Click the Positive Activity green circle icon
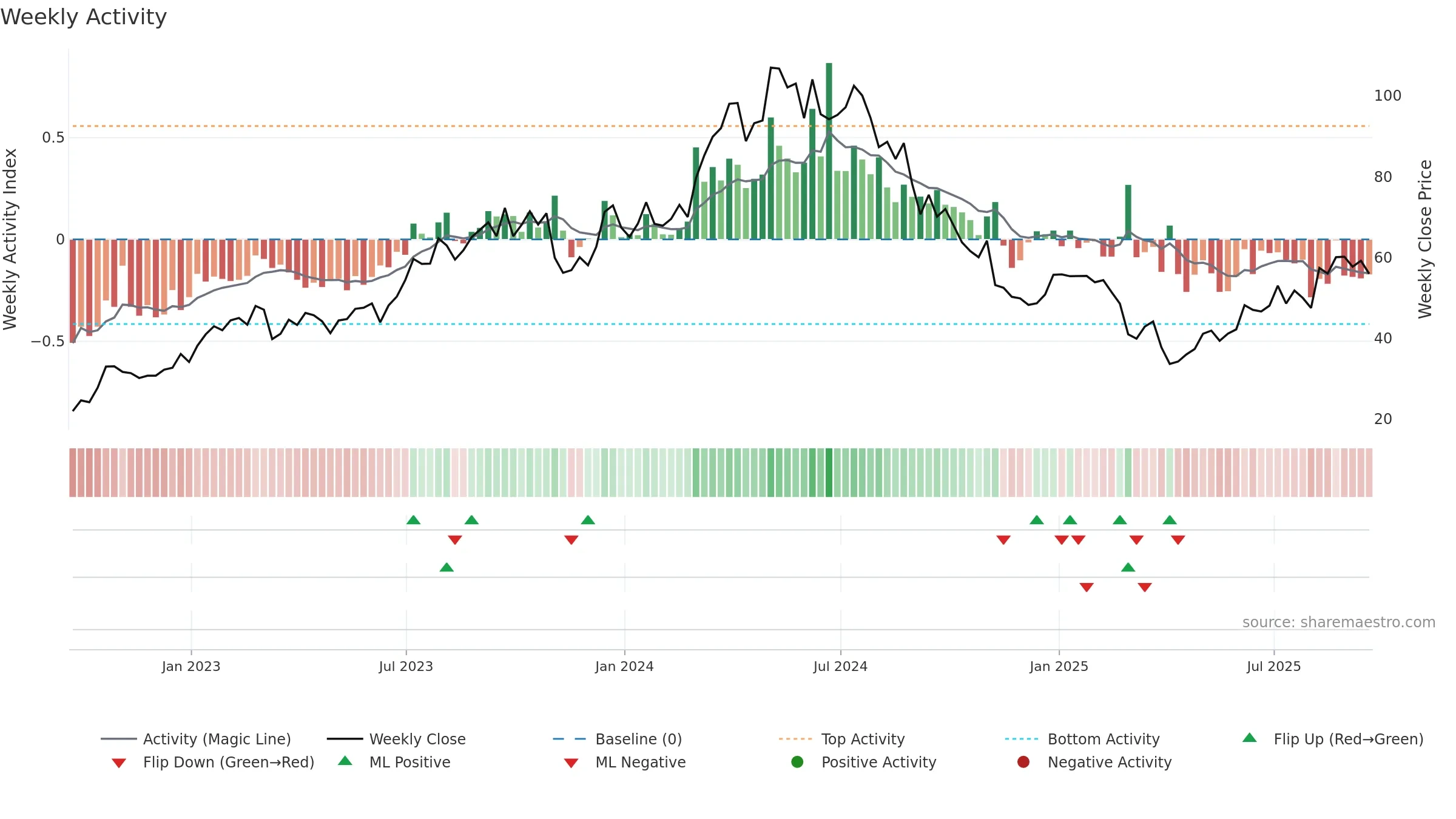 click(x=798, y=762)
